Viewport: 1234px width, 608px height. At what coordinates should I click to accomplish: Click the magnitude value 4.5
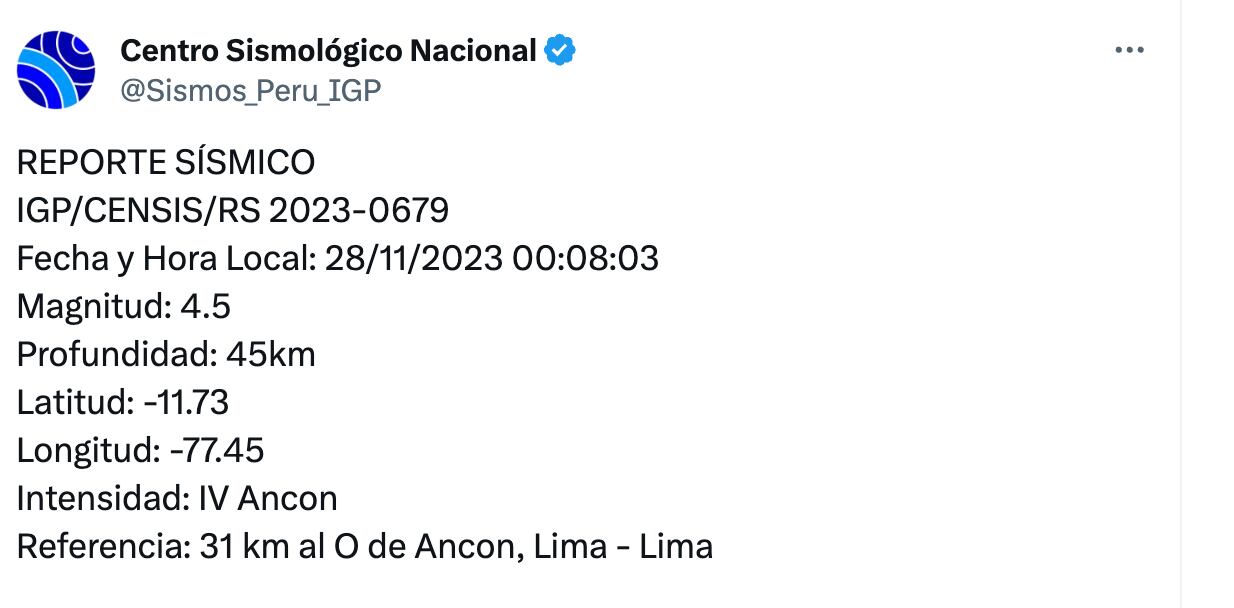pyautogui.click(x=206, y=307)
